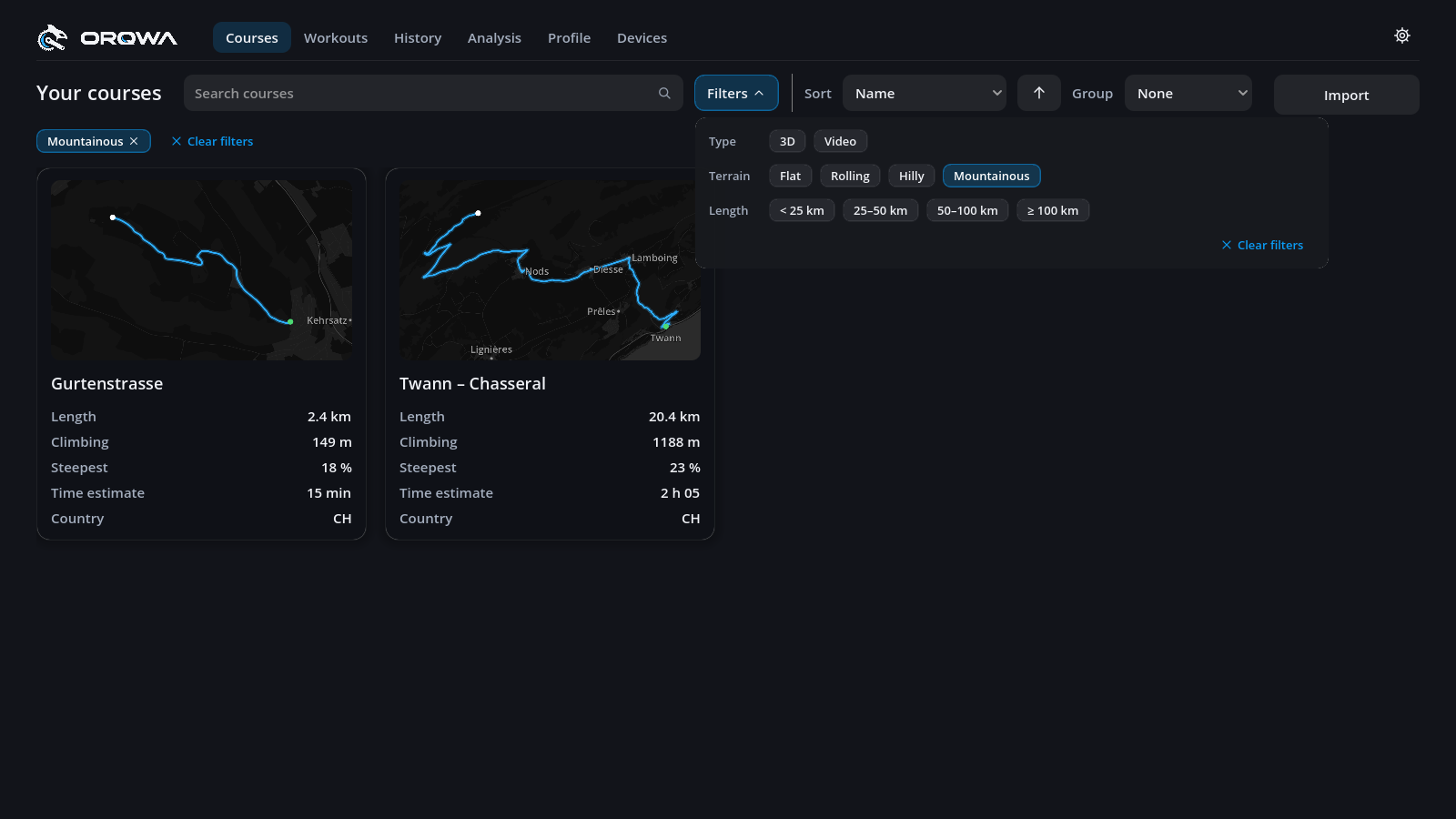Toggle the light/dark theme sun icon
The image size is (1456, 819).
[x=1402, y=35]
